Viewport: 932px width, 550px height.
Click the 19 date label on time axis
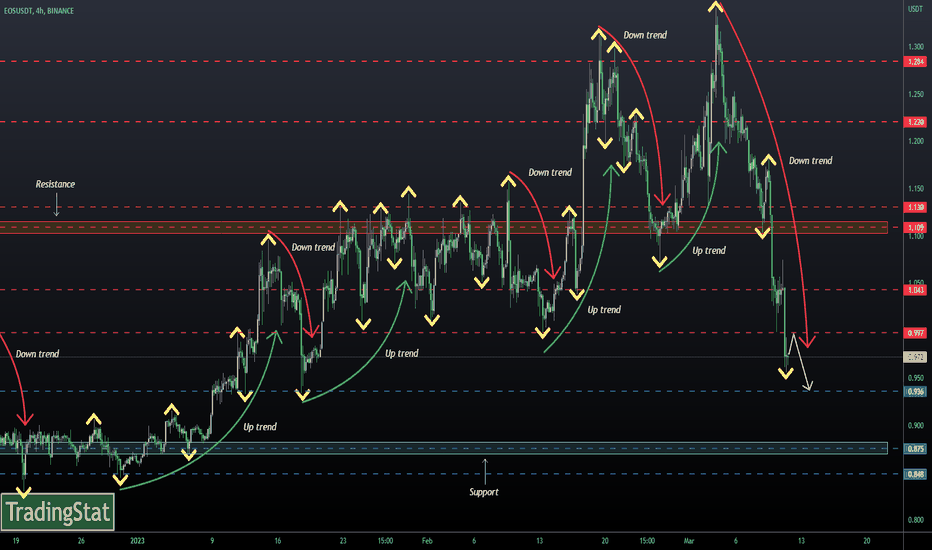point(16,540)
